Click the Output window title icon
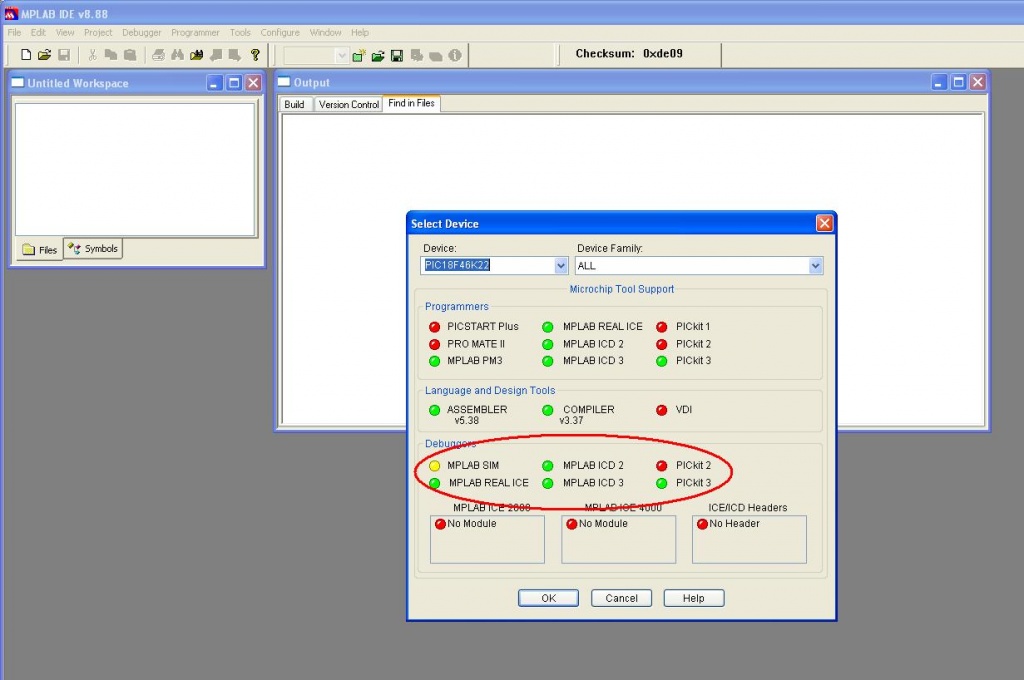Image resolution: width=1024 pixels, height=680 pixels. (284, 82)
